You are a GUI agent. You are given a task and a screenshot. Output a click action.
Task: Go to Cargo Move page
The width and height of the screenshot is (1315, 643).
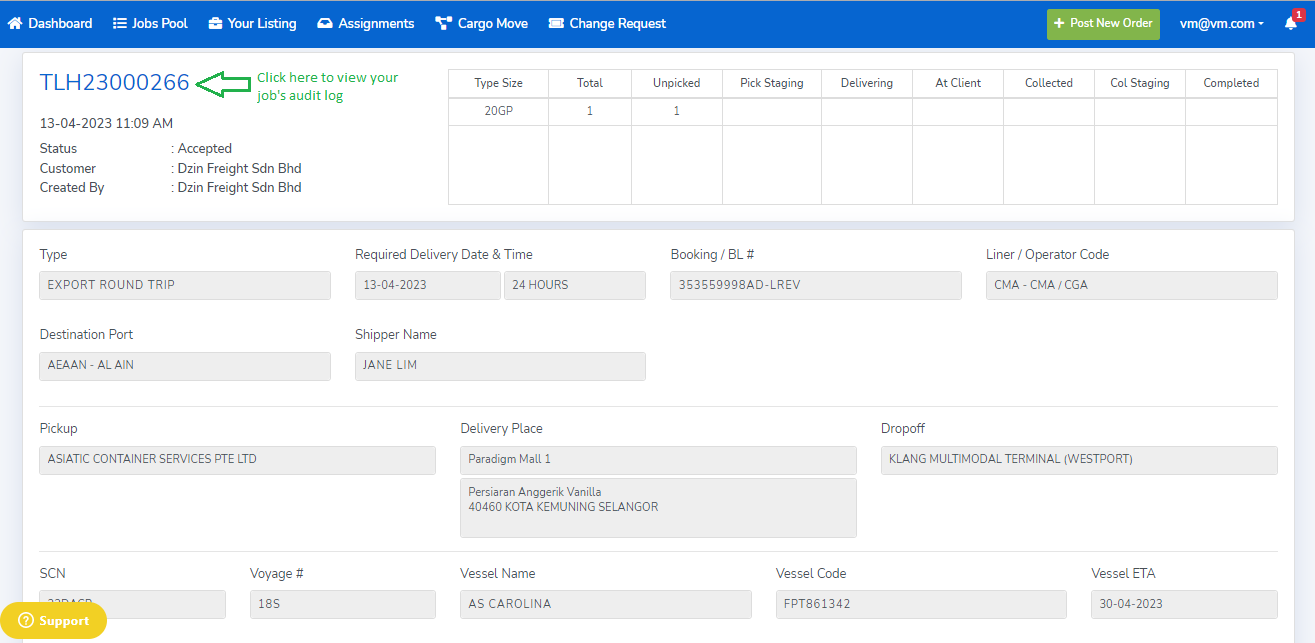[x=492, y=23]
